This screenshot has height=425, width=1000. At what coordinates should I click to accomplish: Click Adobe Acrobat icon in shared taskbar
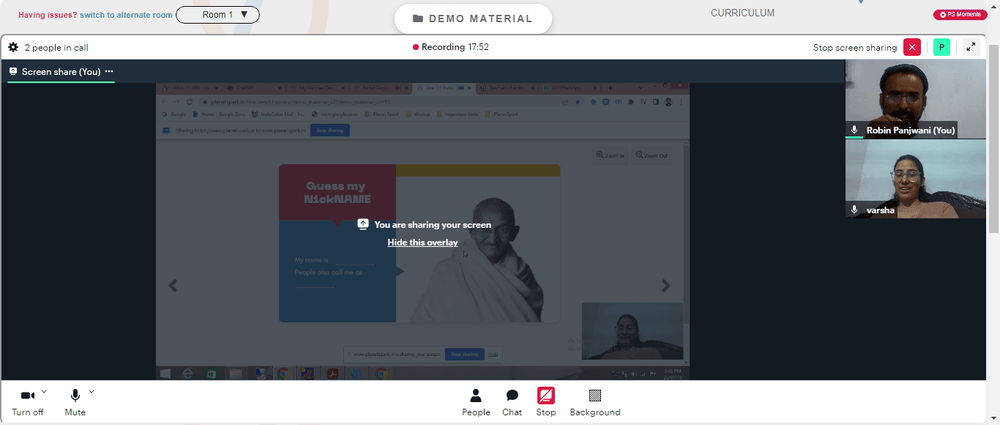pos(332,373)
